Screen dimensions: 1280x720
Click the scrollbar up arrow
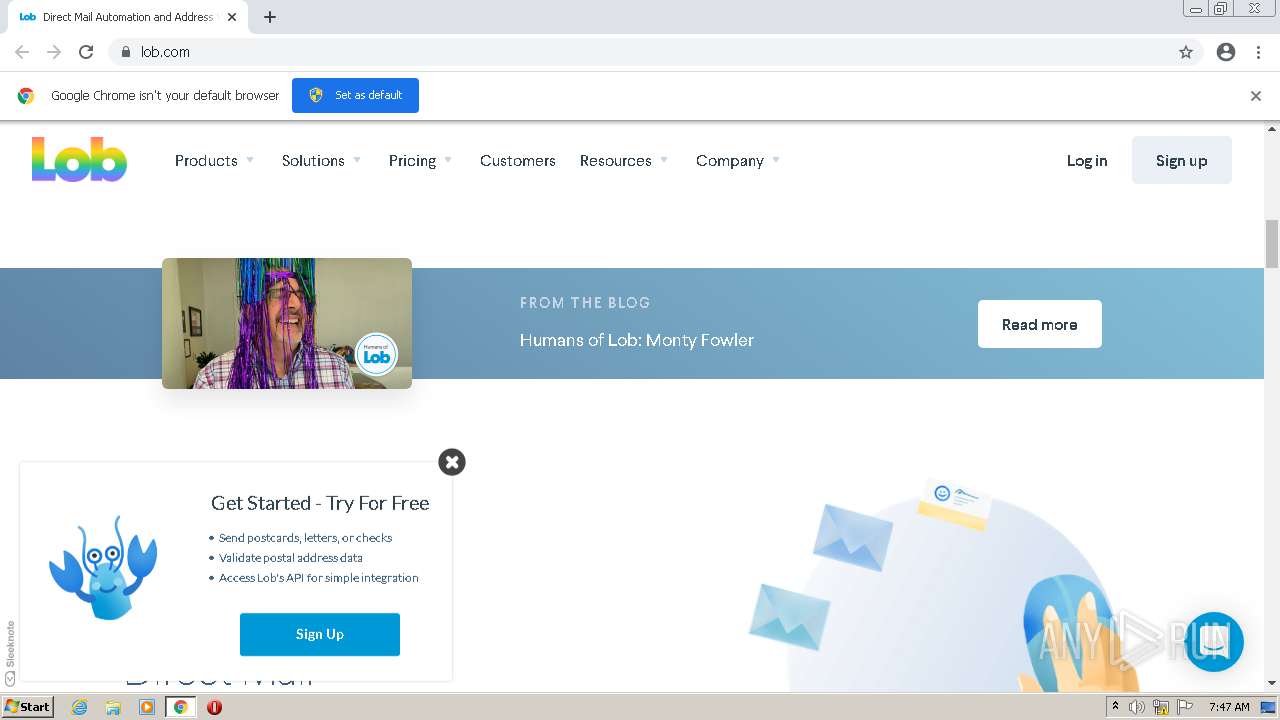click(1272, 129)
